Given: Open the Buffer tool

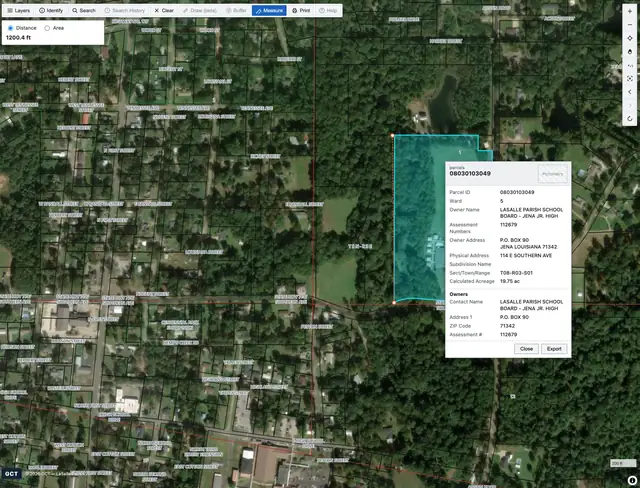Looking at the screenshot, I should (x=236, y=11).
